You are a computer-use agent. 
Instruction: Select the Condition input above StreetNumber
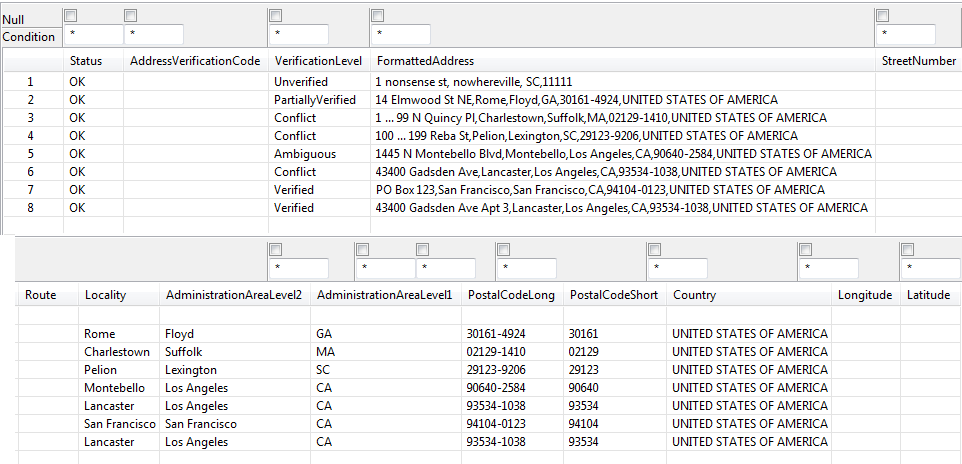tap(905, 36)
